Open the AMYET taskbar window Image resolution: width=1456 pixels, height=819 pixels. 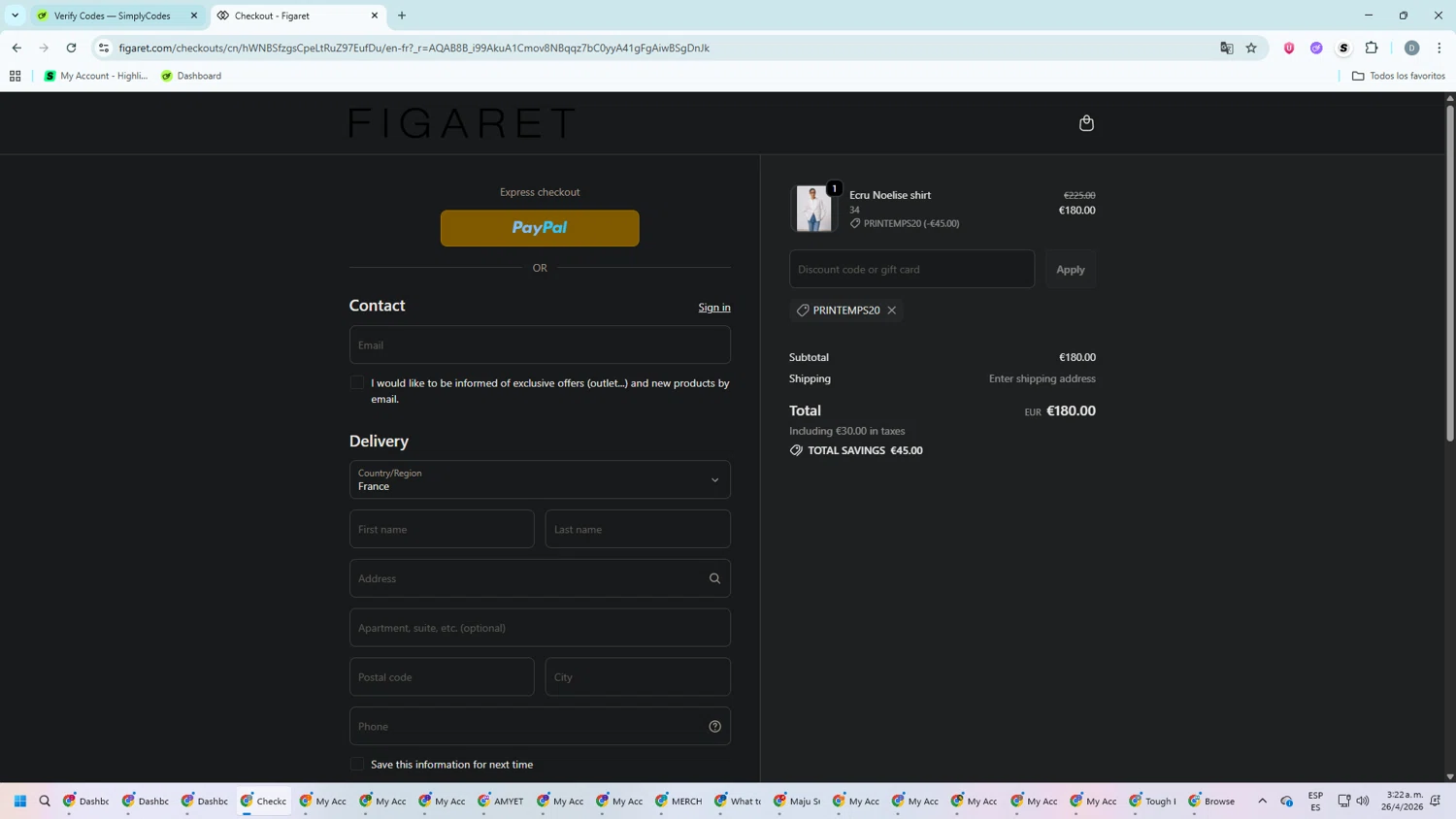(x=501, y=802)
